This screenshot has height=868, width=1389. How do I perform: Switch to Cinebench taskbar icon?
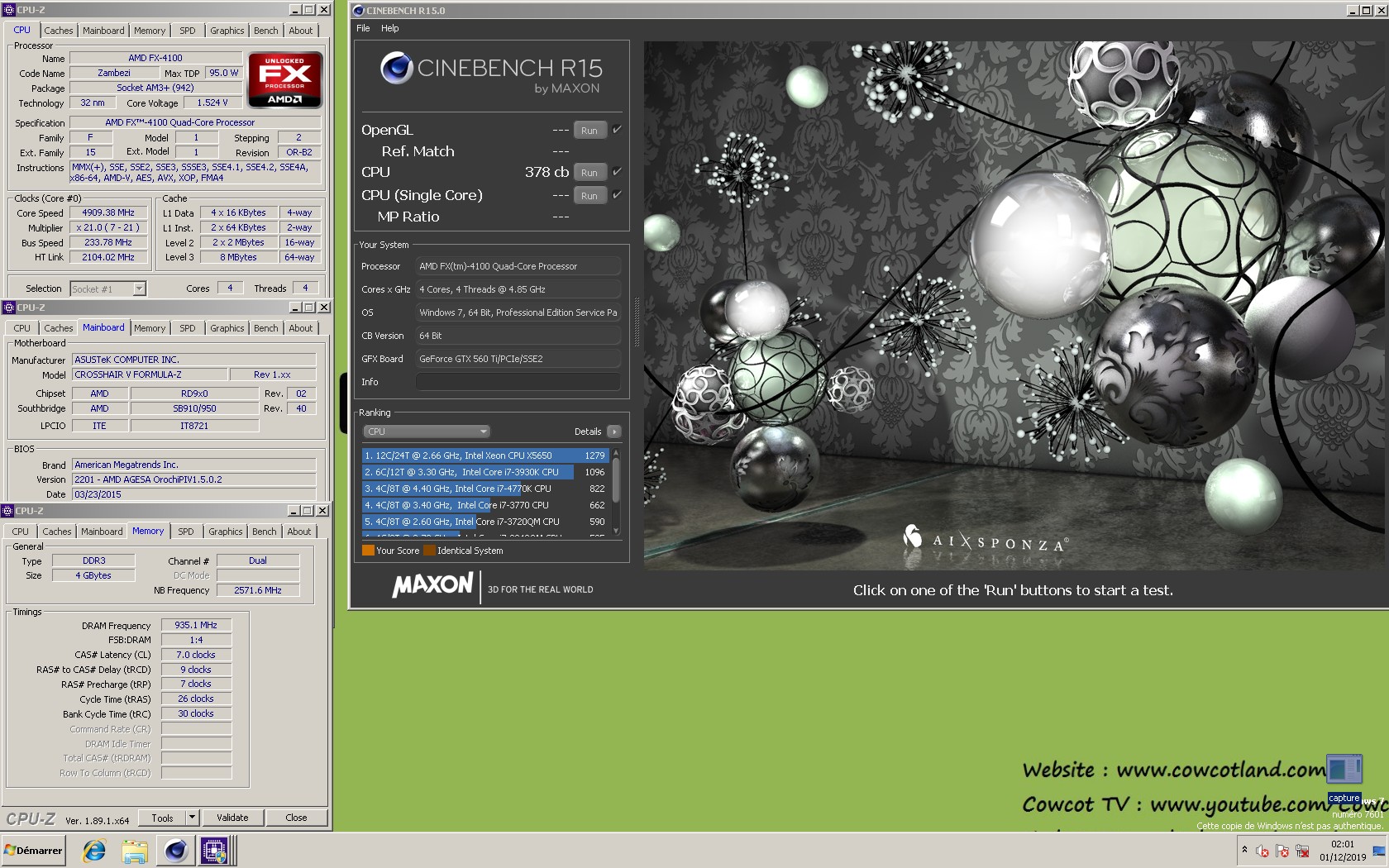click(175, 851)
